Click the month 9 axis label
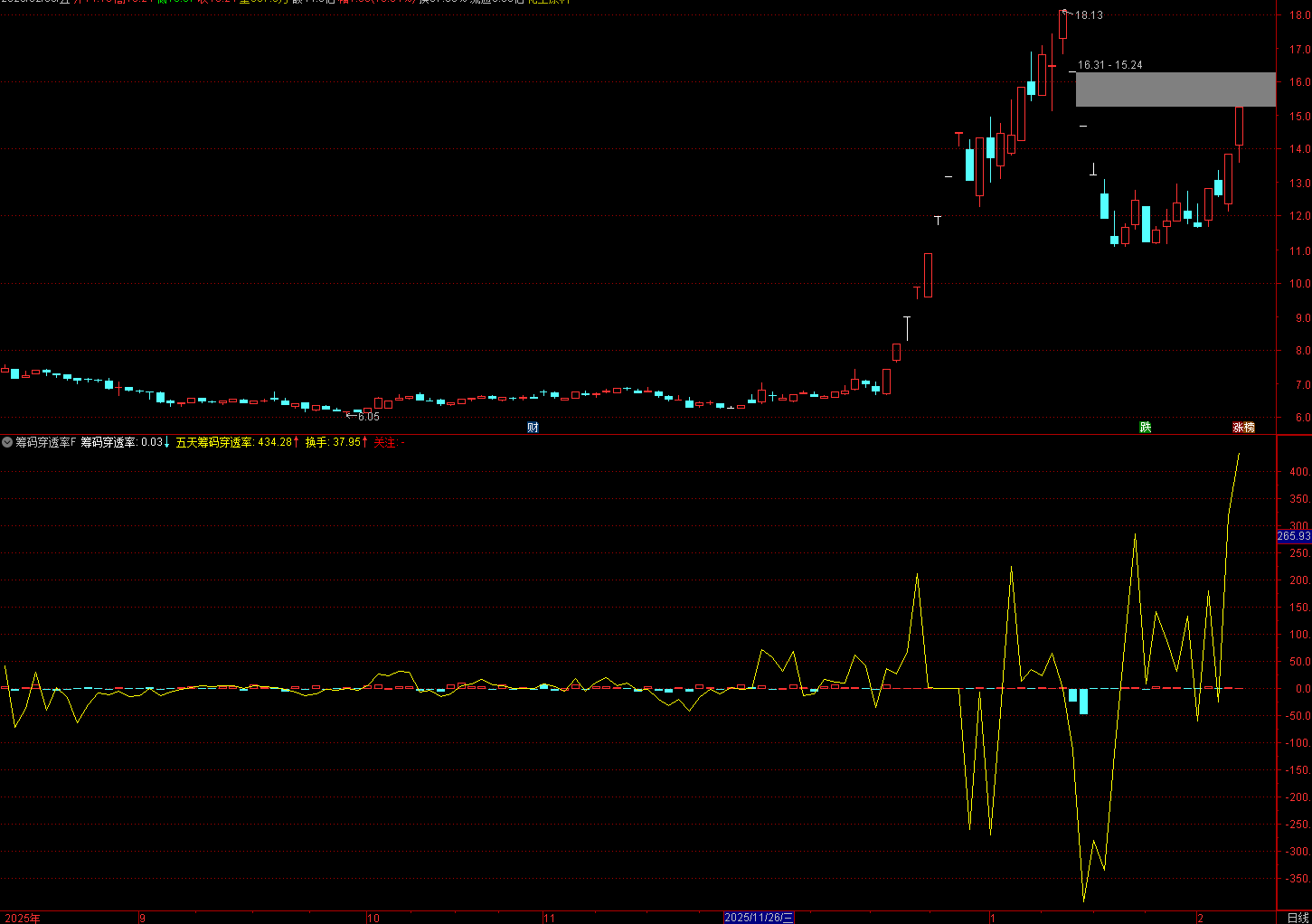This screenshot has height=924, width=1312. click(143, 918)
